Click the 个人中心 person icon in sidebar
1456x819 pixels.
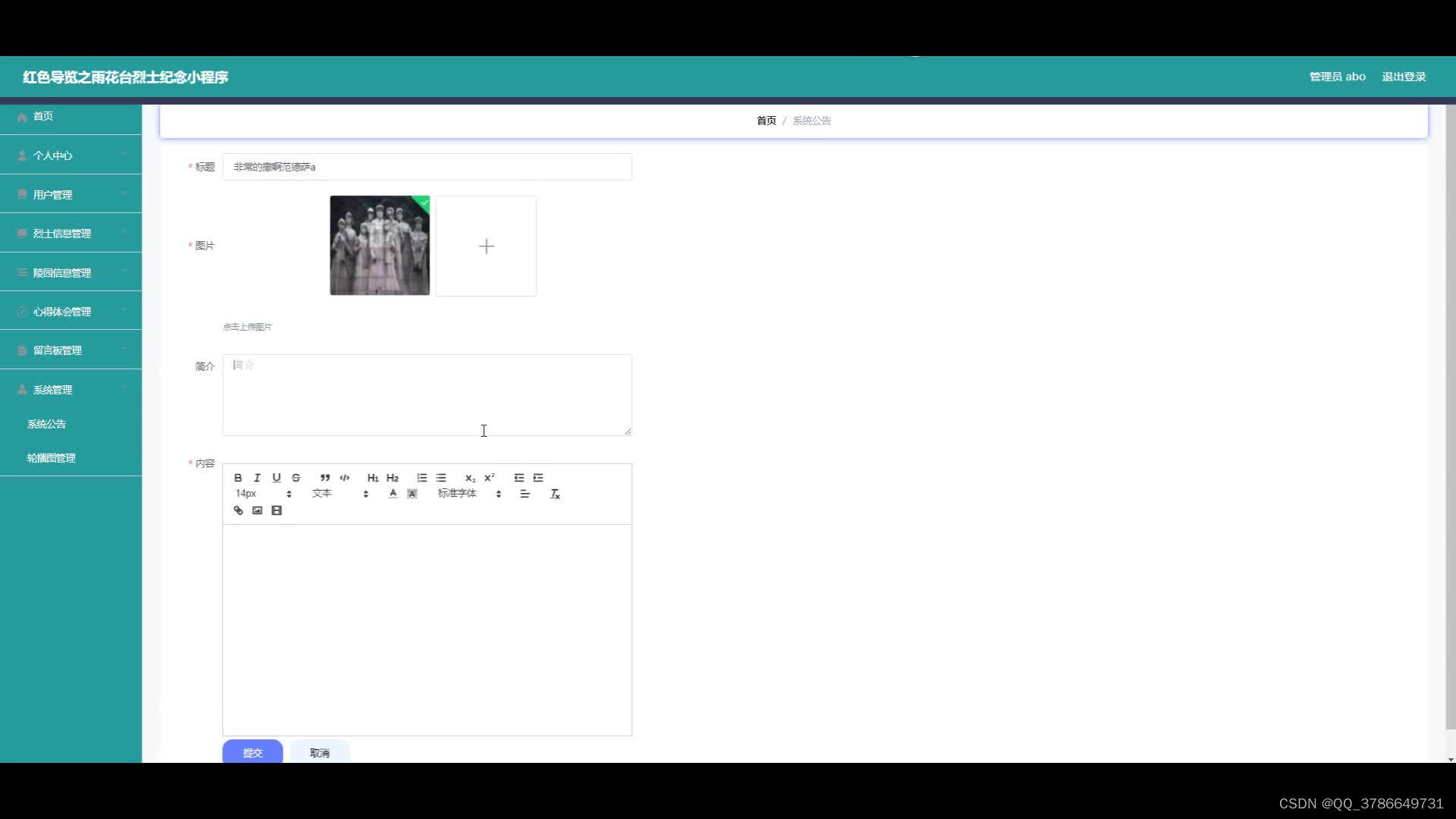point(22,155)
